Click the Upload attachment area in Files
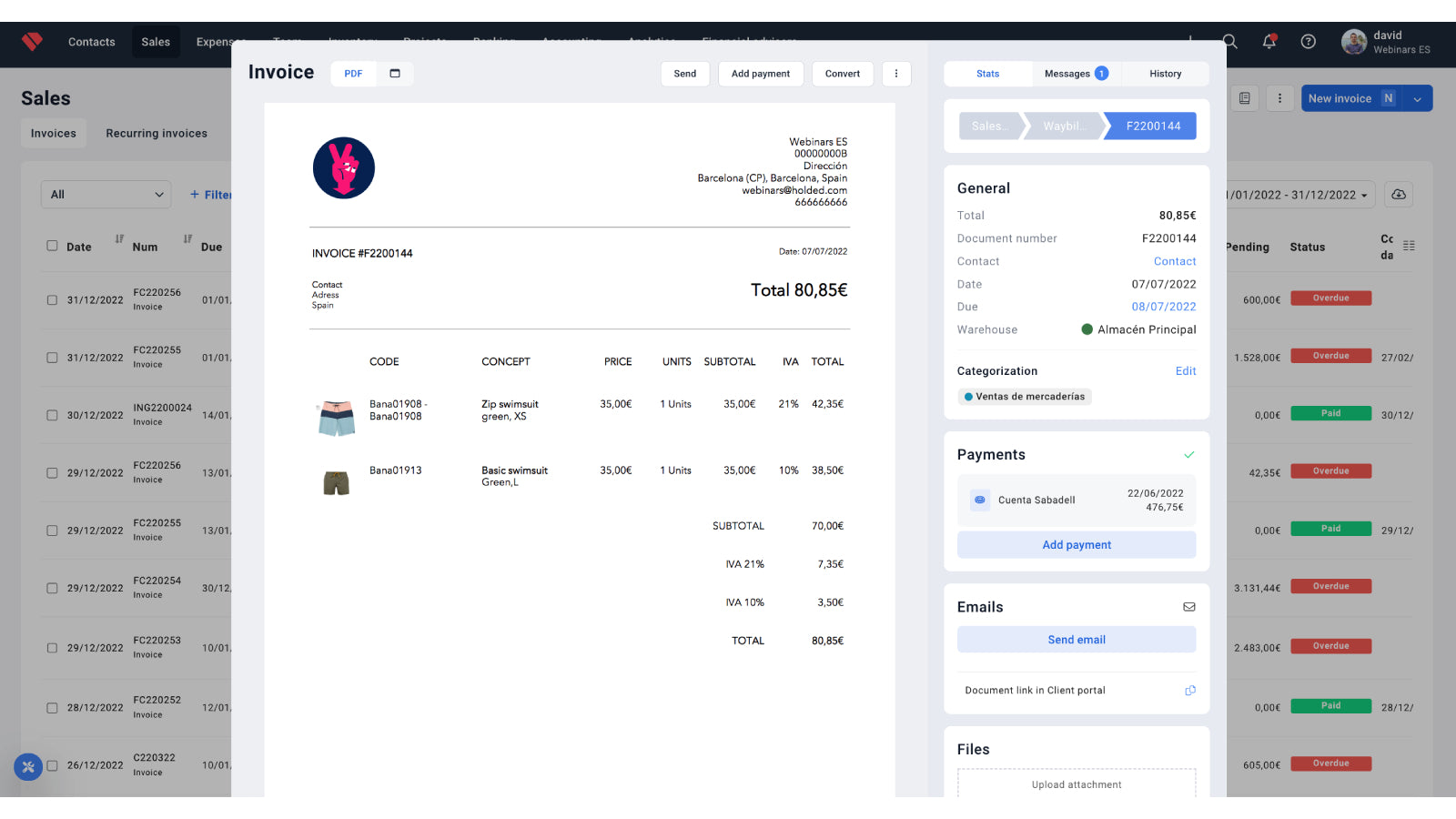This screenshot has width=1456, height=819. click(x=1077, y=784)
